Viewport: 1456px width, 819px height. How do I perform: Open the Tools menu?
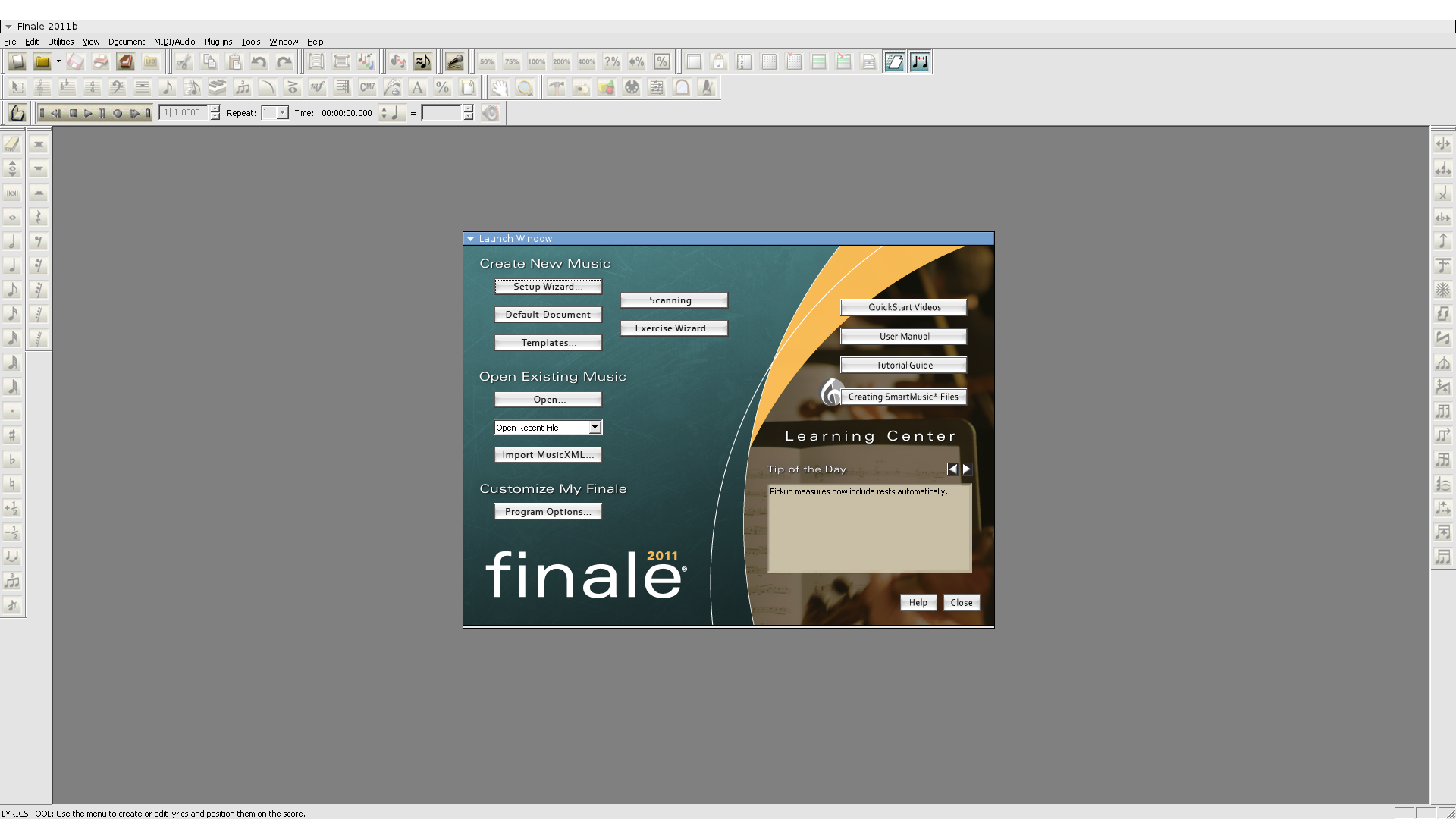(250, 42)
